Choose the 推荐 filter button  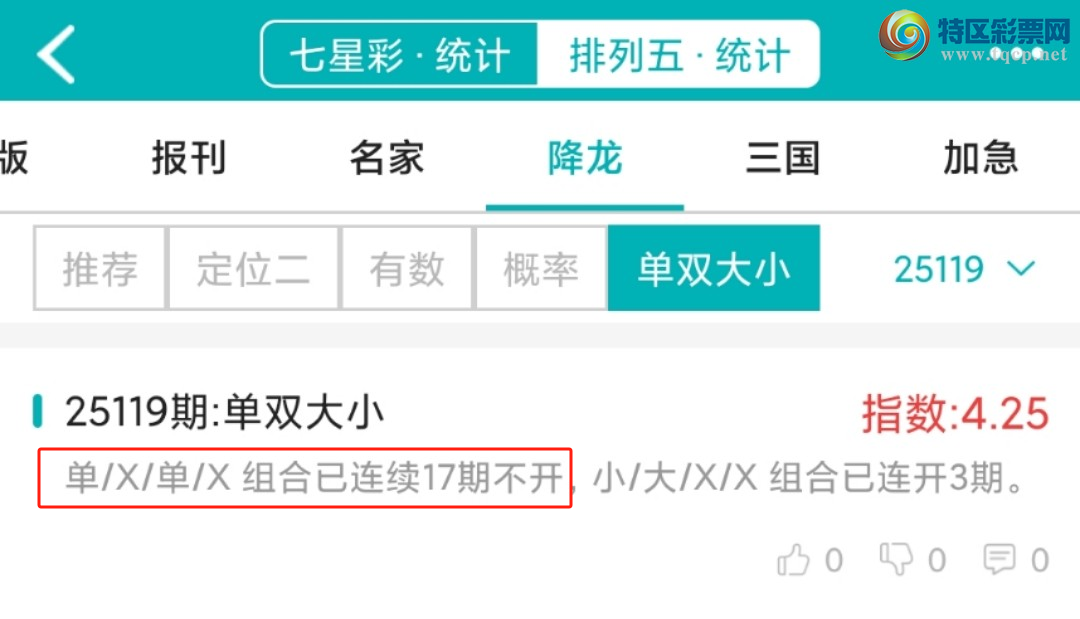[x=100, y=268]
